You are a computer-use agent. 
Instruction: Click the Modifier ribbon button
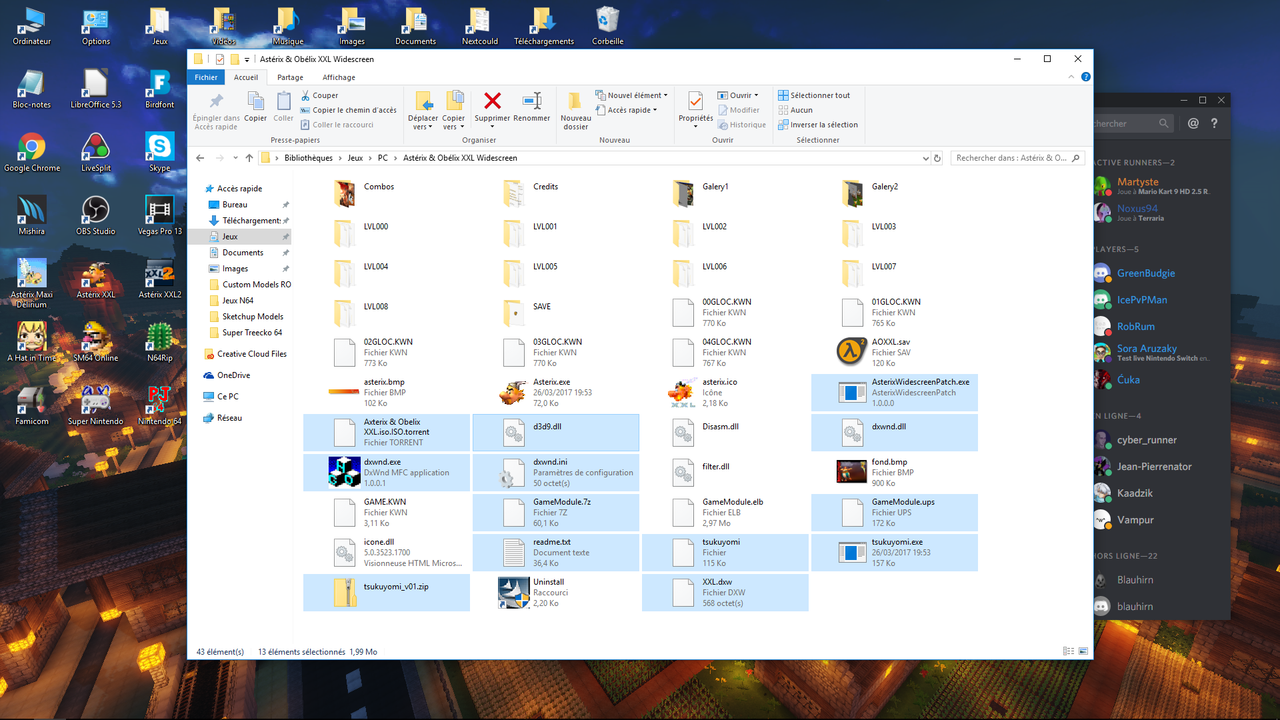(738, 110)
